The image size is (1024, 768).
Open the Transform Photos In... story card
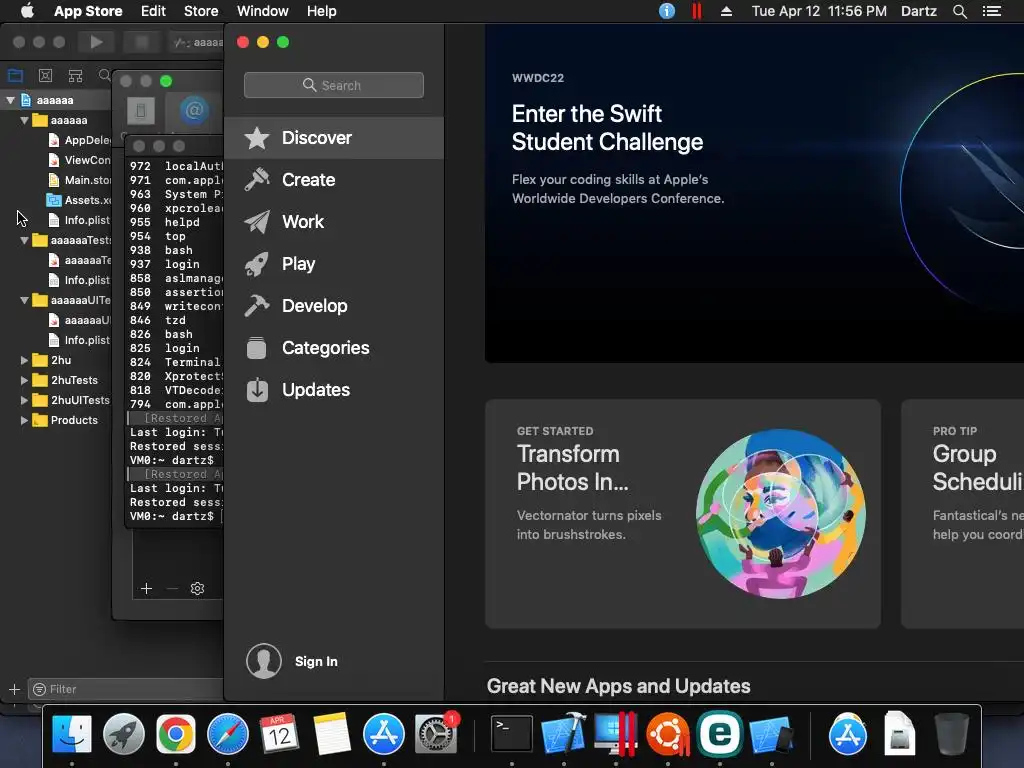pyautogui.click(x=682, y=514)
